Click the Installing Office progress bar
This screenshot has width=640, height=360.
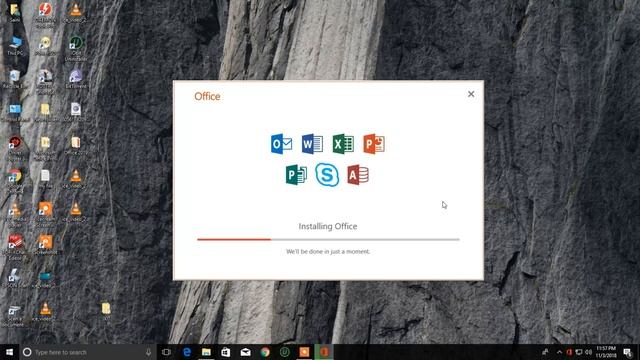click(x=328, y=240)
